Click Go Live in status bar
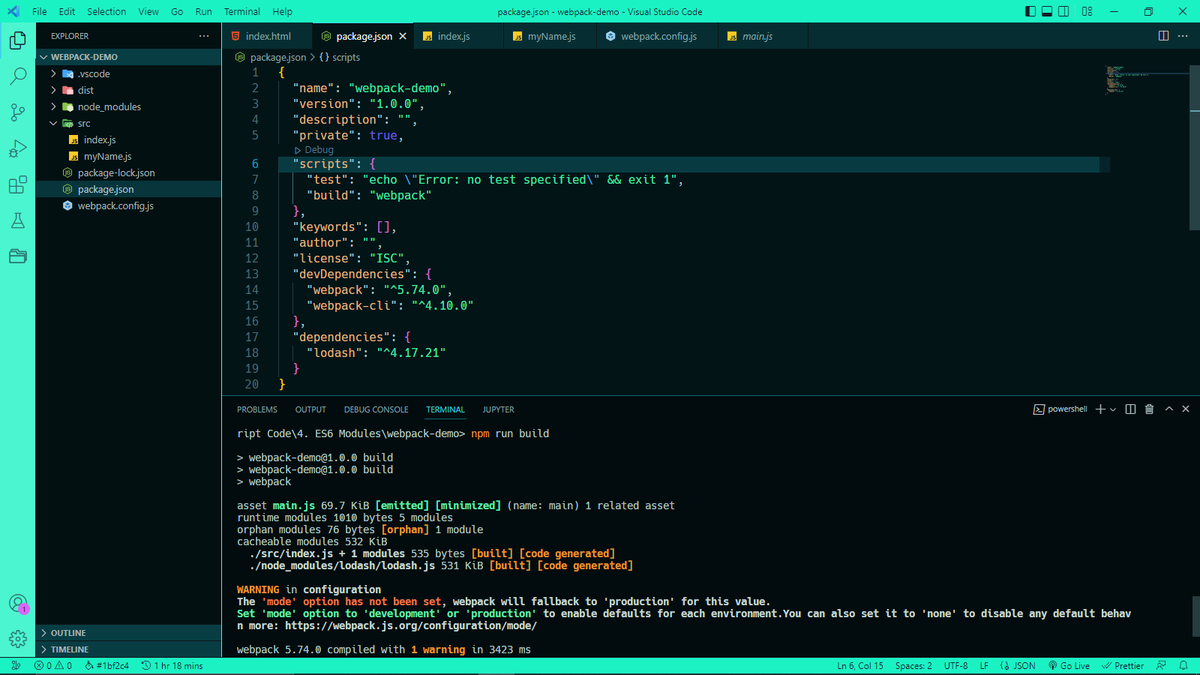The width and height of the screenshot is (1200, 675). pyautogui.click(x=1068, y=666)
